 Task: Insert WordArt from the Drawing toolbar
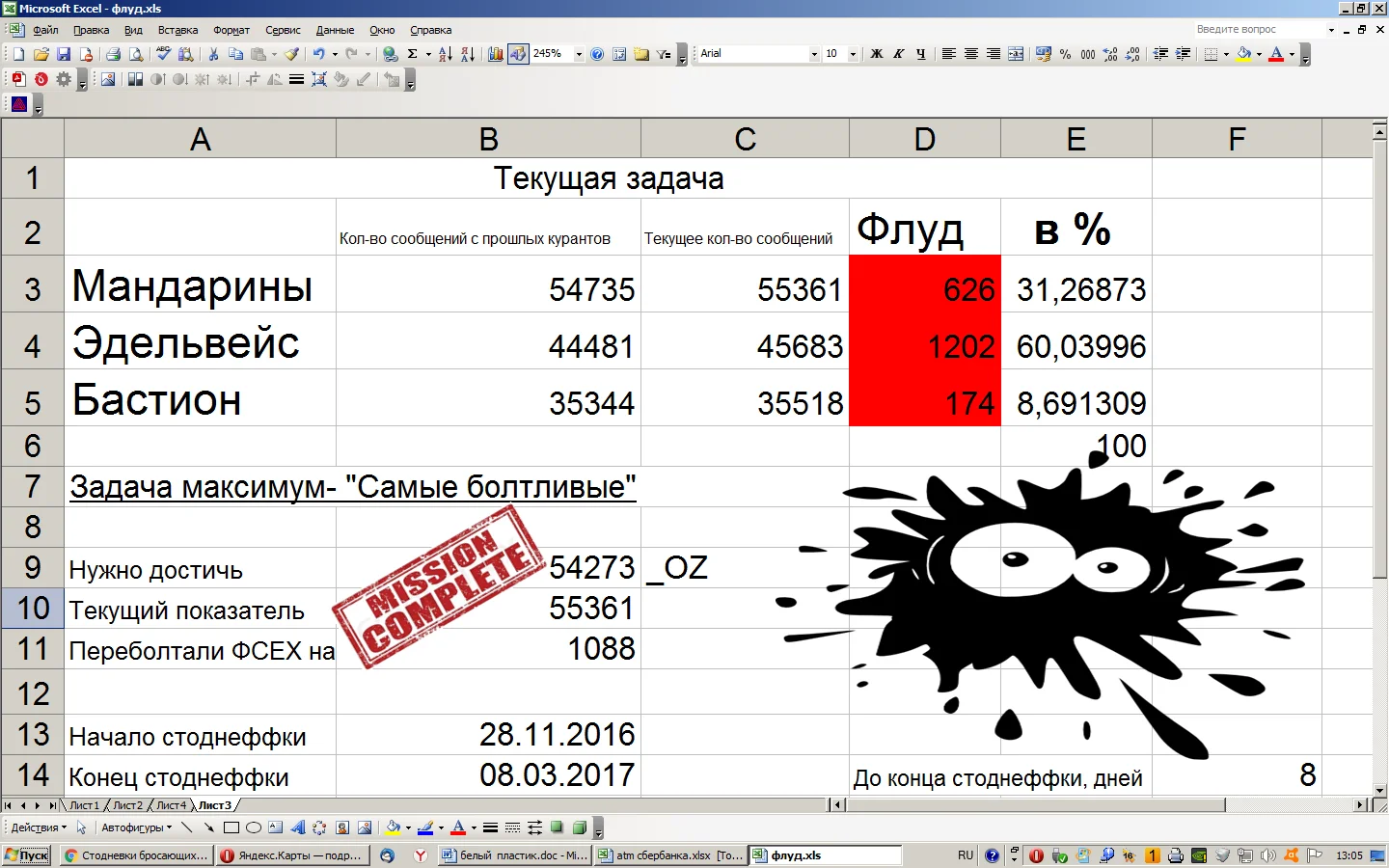pos(297,827)
